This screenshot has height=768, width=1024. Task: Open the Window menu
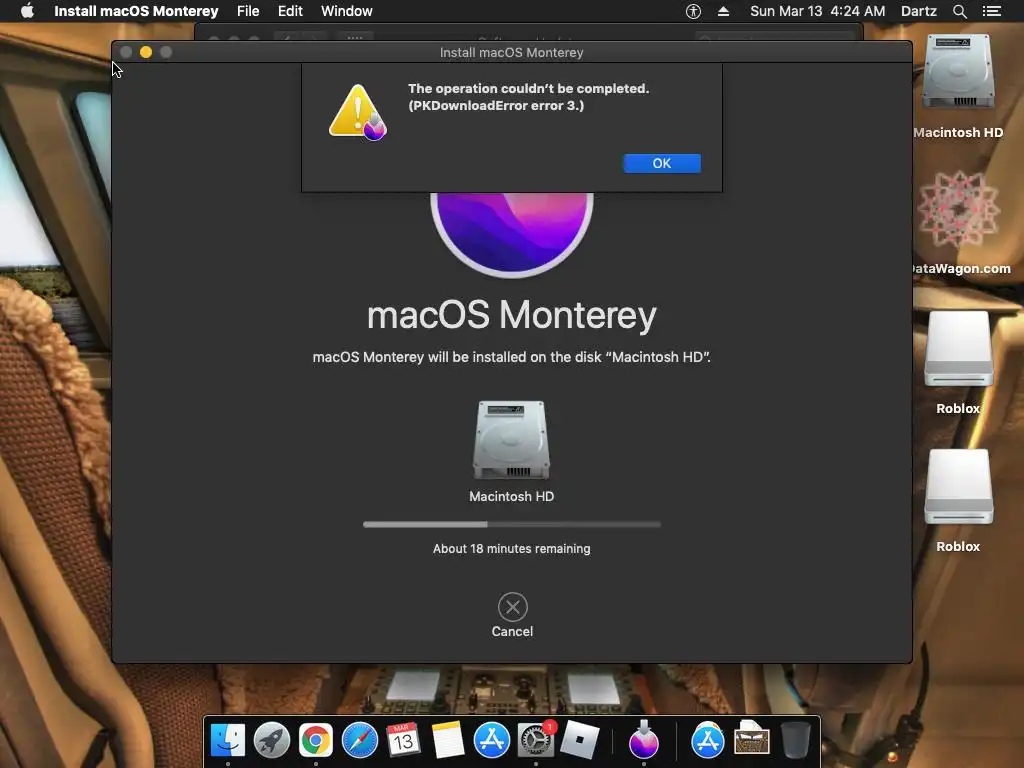click(346, 11)
